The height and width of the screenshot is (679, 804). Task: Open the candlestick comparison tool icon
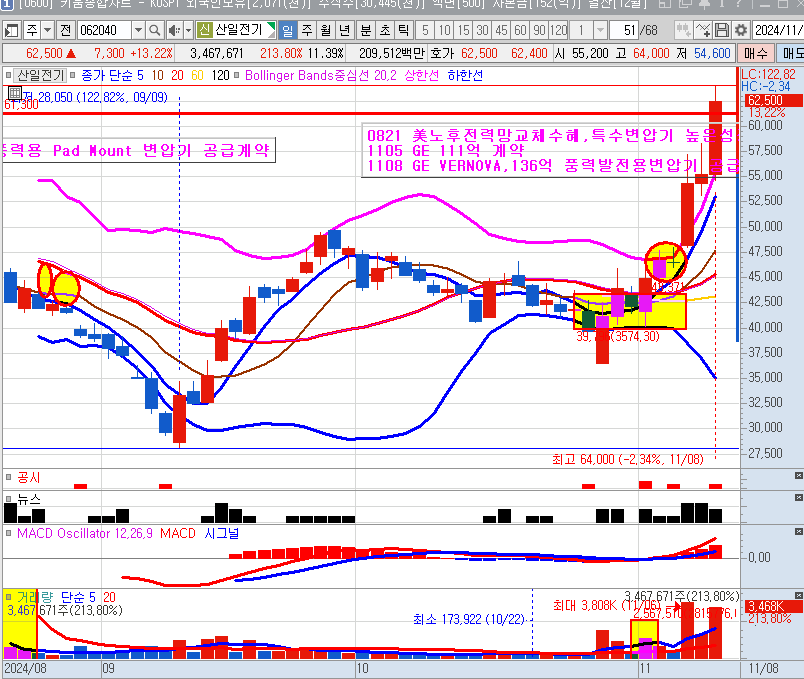tap(683, 30)
